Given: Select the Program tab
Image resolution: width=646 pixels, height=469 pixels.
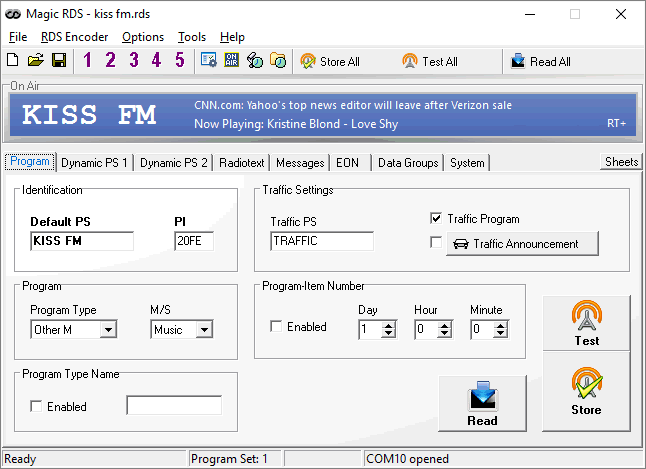Looking at the screenshot, I should coord(30,161).
